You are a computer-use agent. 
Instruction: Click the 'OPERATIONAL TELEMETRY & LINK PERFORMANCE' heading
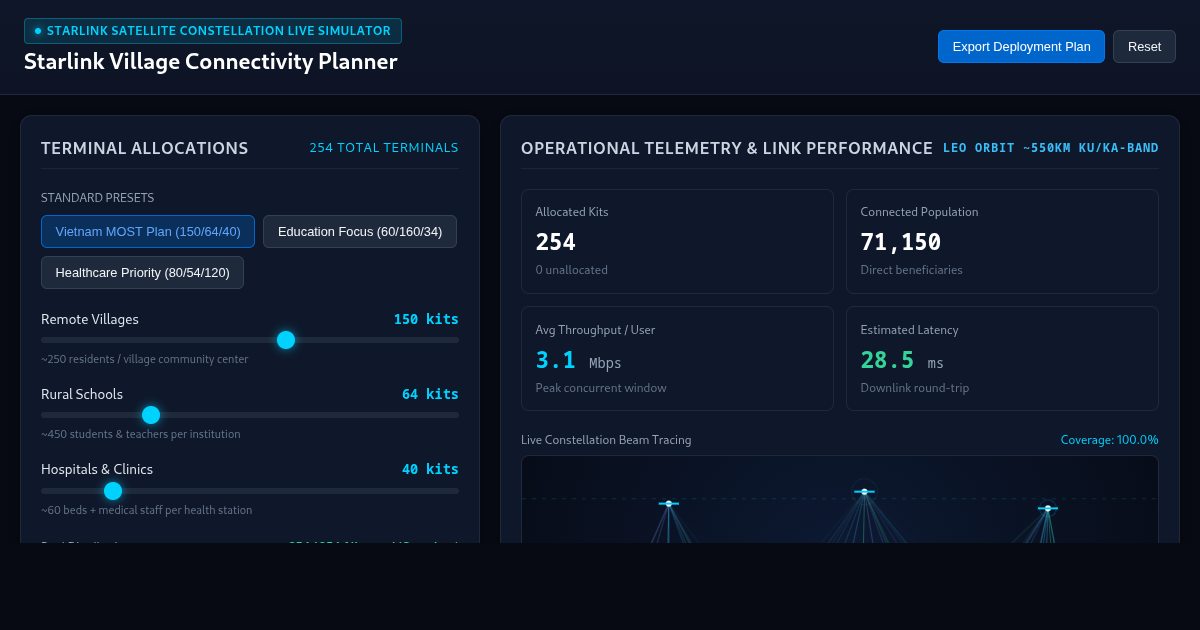click(727, 148)
